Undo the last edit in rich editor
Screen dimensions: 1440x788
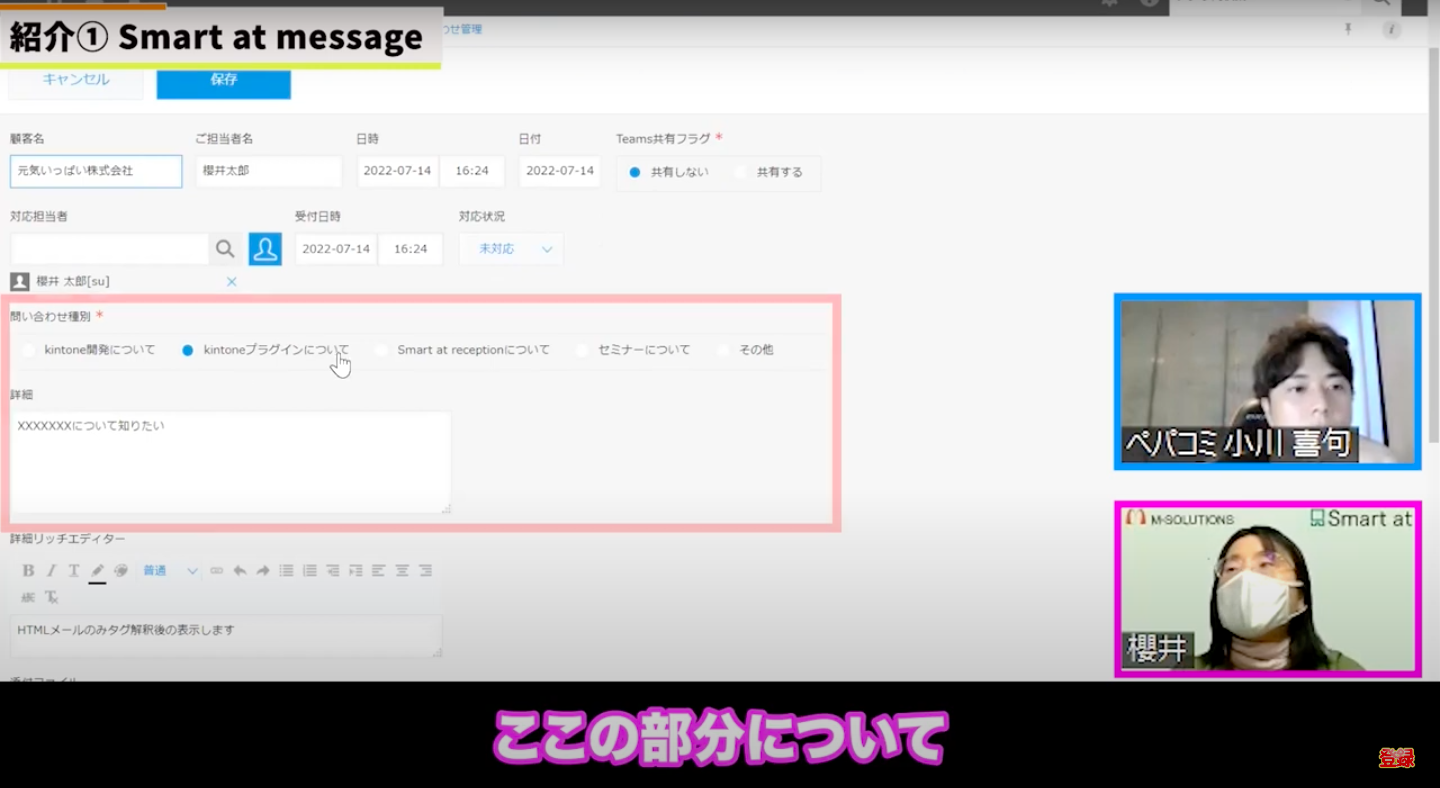tap(240, 571)
